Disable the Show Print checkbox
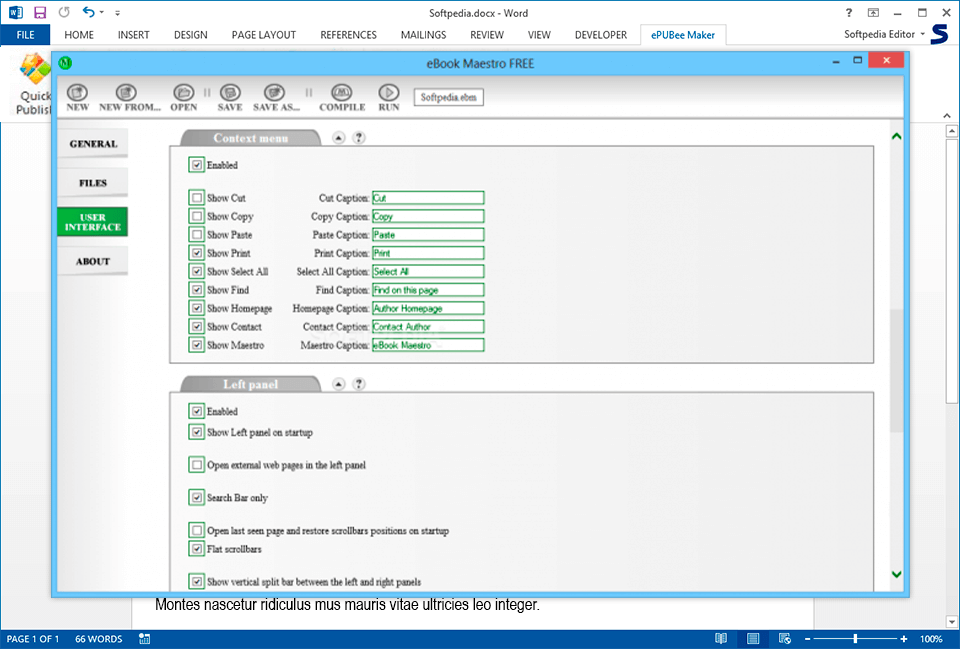This screenshot has width=960, height=649. coord(197,253)
